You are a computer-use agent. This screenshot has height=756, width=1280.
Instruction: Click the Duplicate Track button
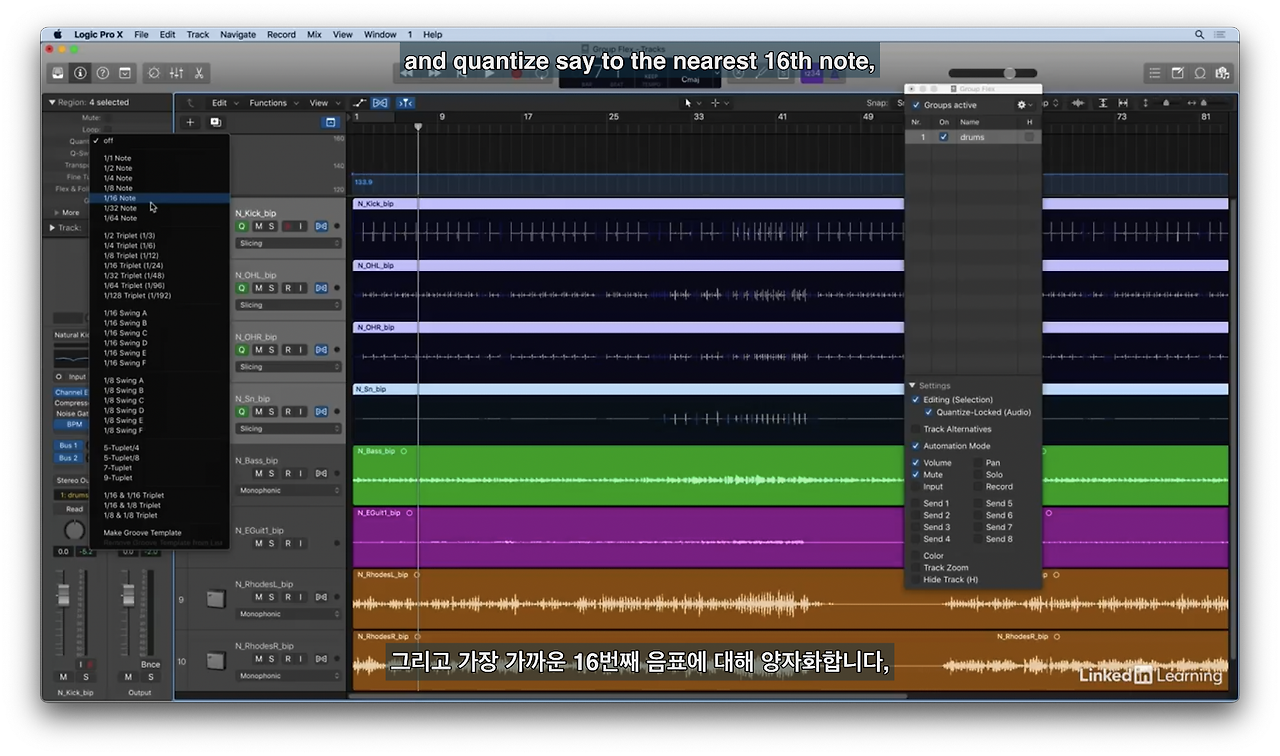tap(215, 122)
